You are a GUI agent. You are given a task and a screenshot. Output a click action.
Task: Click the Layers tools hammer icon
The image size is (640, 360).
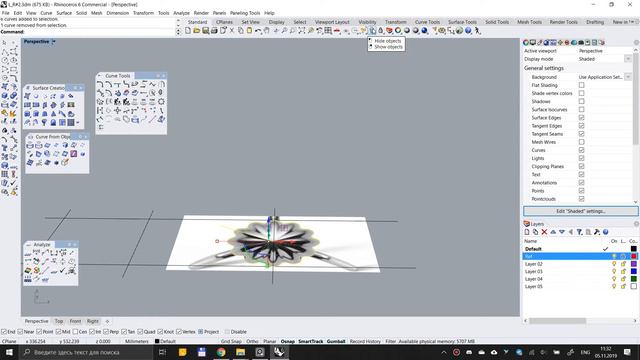597,232
